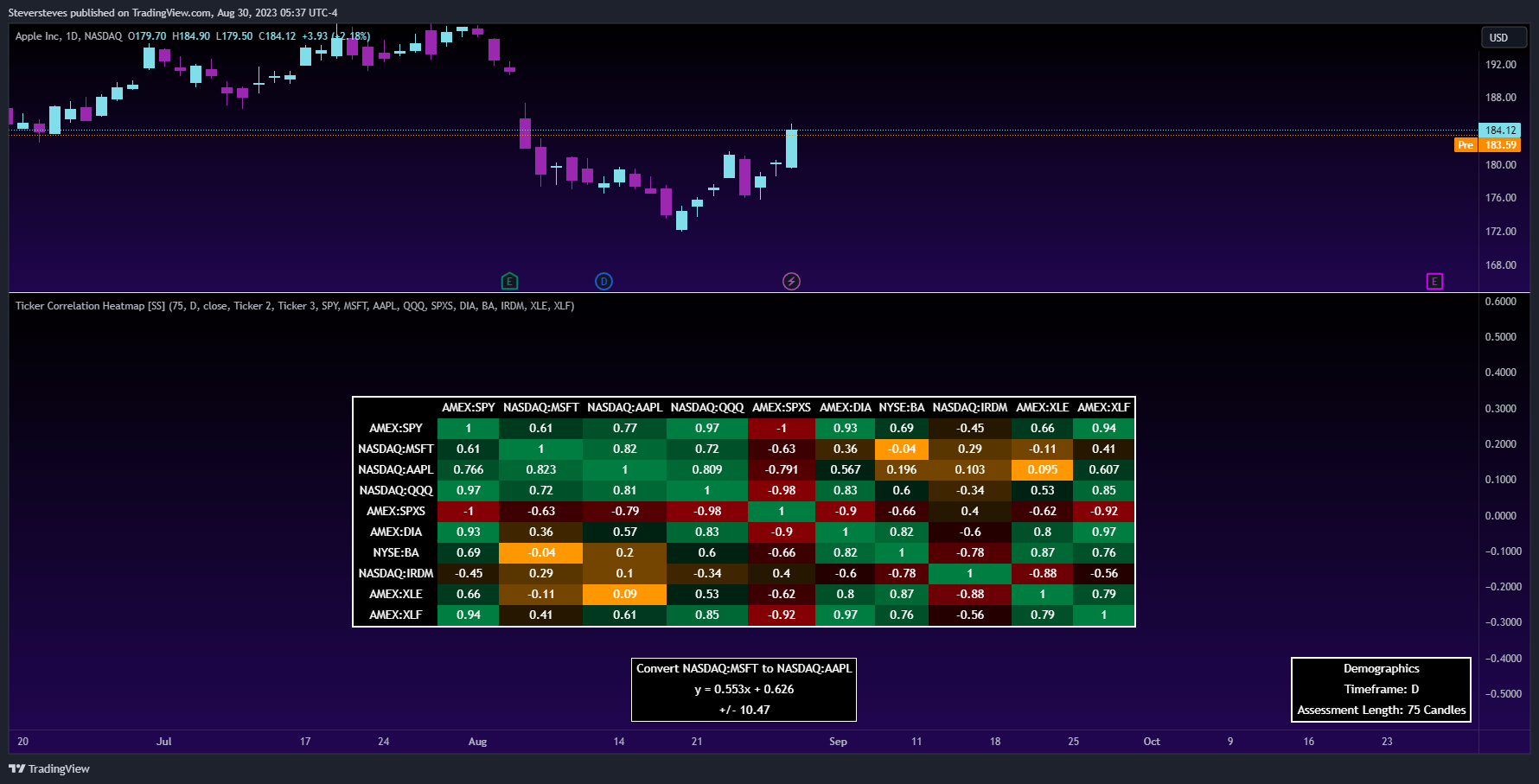1539x784 pixels.
Task: Click the y = 0.553x + 0.626 formula
Action: [744, 689]
